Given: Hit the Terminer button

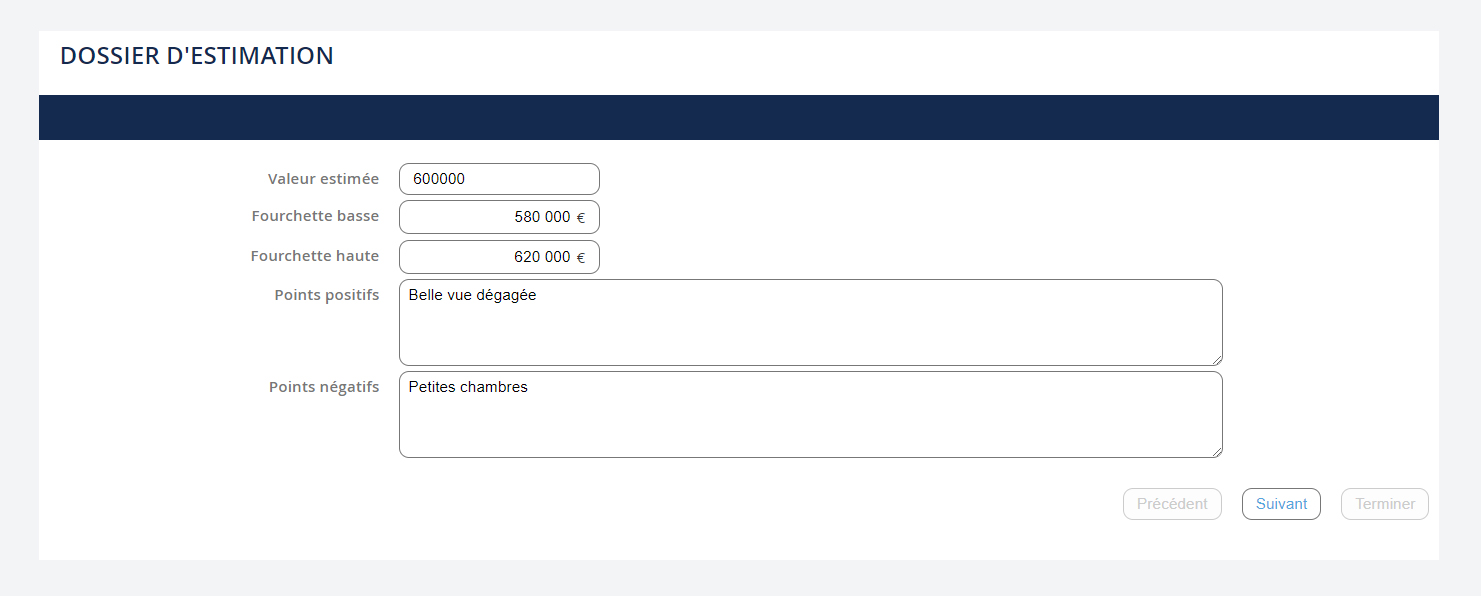Looking at the screenshot, I should click(x=1385, y=504).
